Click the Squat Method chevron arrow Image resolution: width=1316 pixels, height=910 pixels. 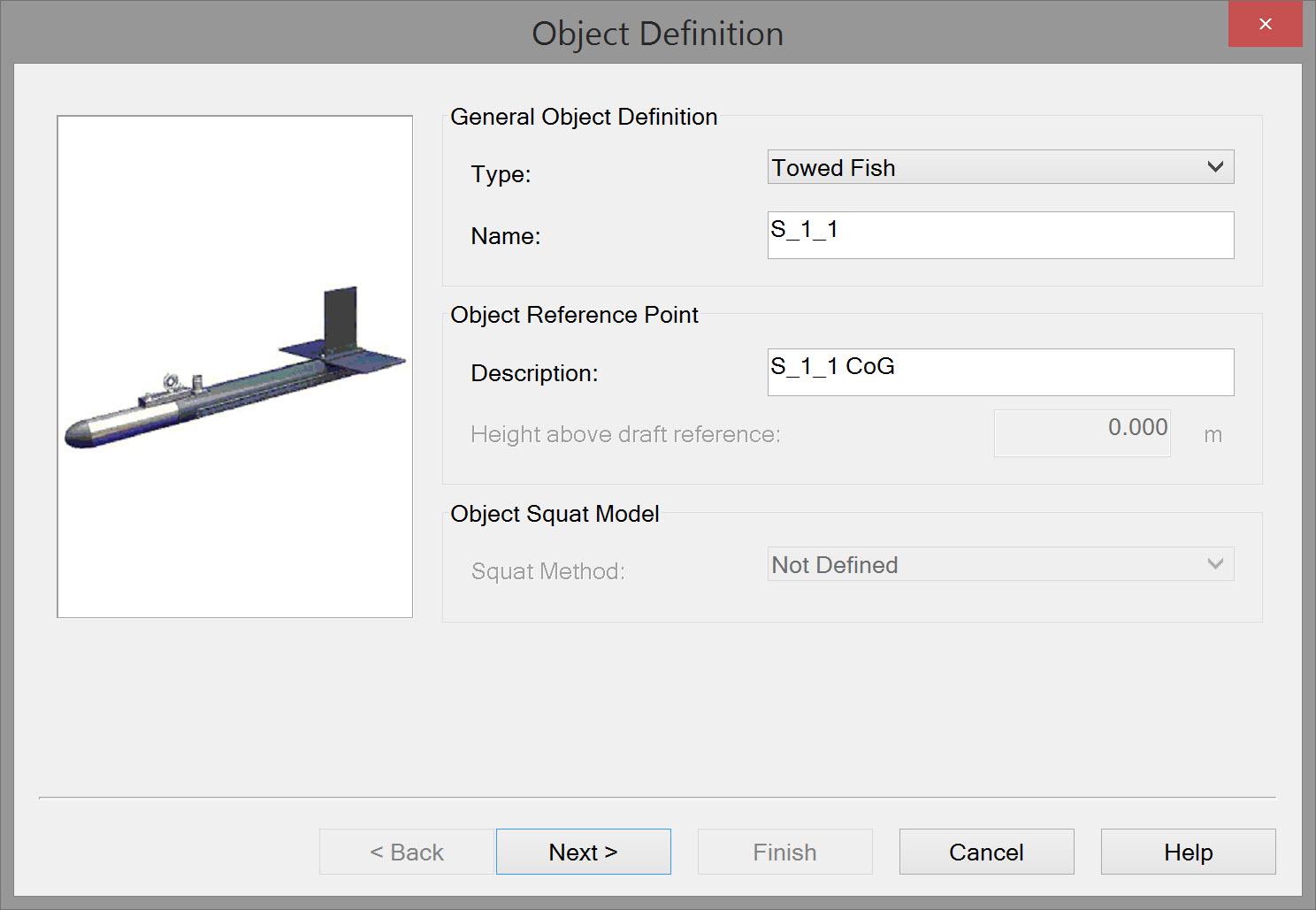pos(1215,564)
